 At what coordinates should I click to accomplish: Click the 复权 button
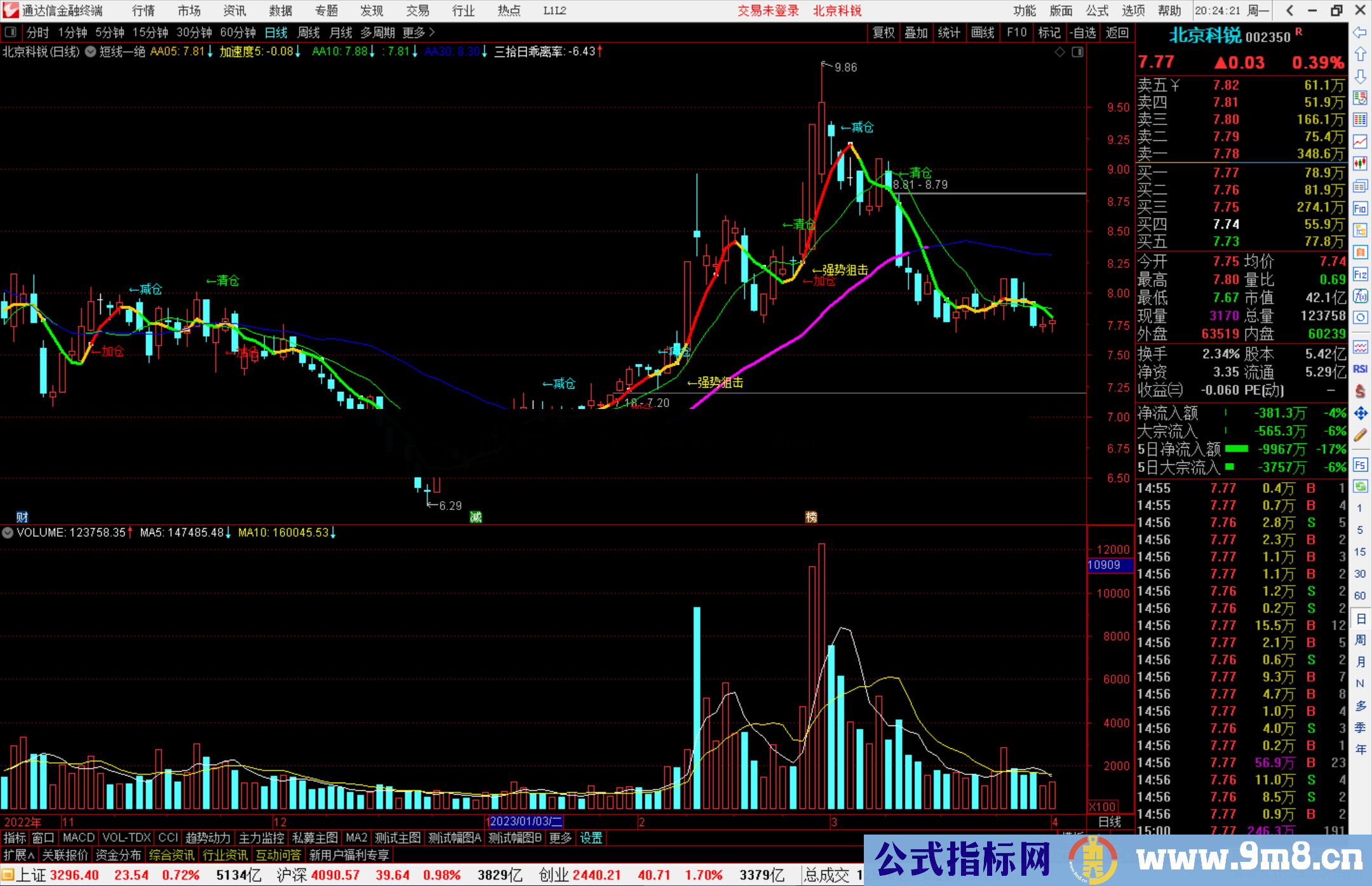(883, 32)
